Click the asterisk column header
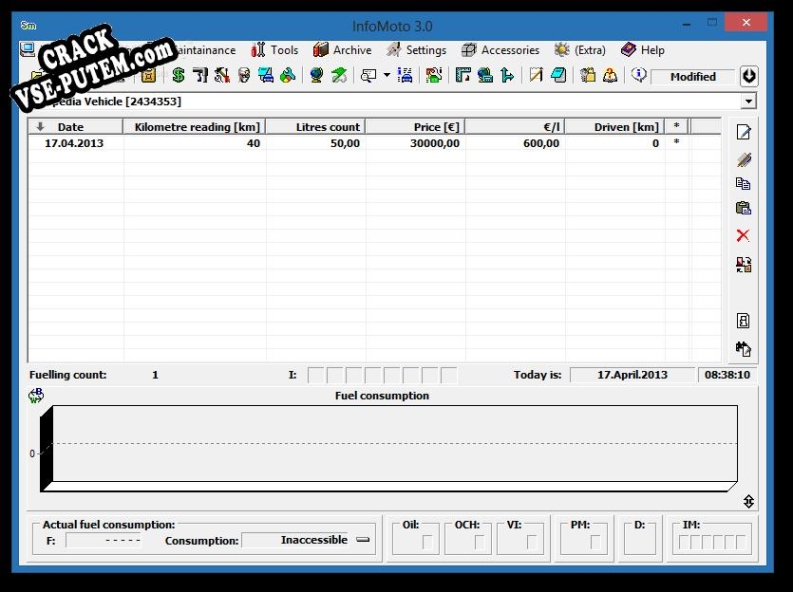793x592 pixels. (x=677, y=127)
